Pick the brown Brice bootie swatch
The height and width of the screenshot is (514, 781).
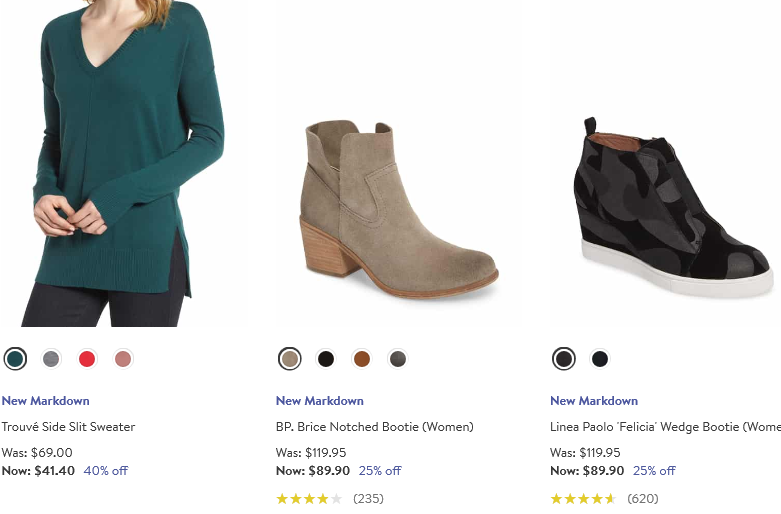point(362,359)
